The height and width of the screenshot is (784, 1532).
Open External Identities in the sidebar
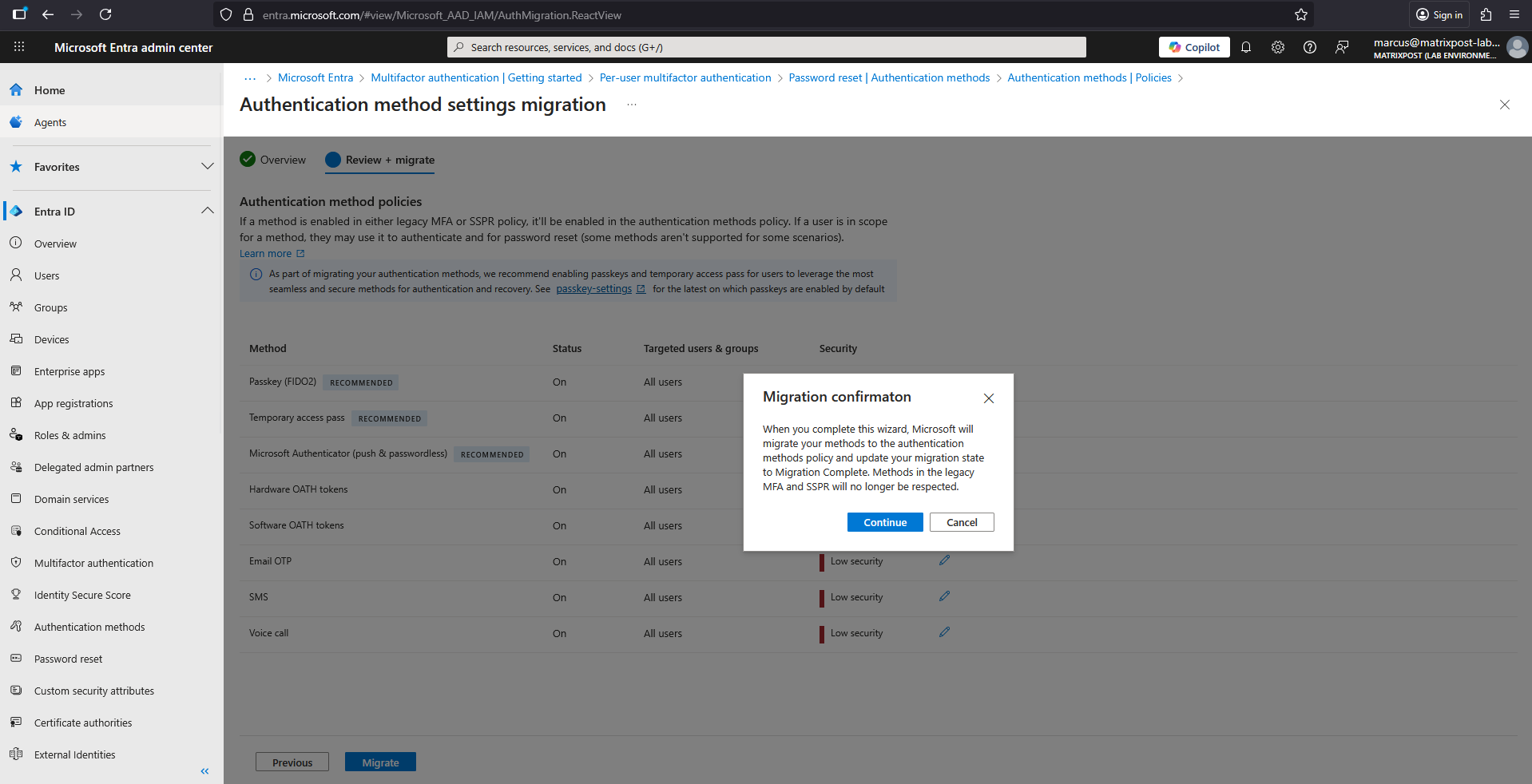74,754
